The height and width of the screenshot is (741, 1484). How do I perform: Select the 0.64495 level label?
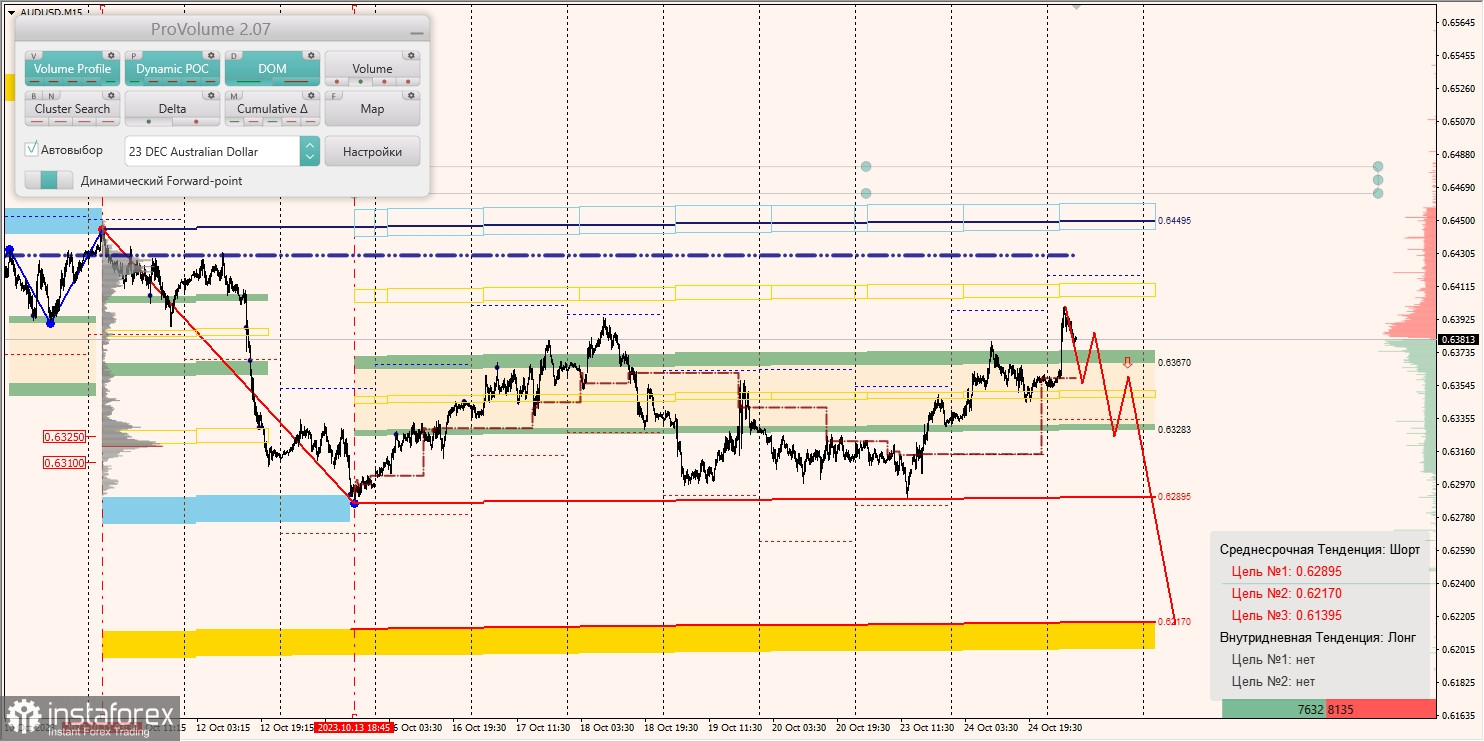click(1175, 220)
